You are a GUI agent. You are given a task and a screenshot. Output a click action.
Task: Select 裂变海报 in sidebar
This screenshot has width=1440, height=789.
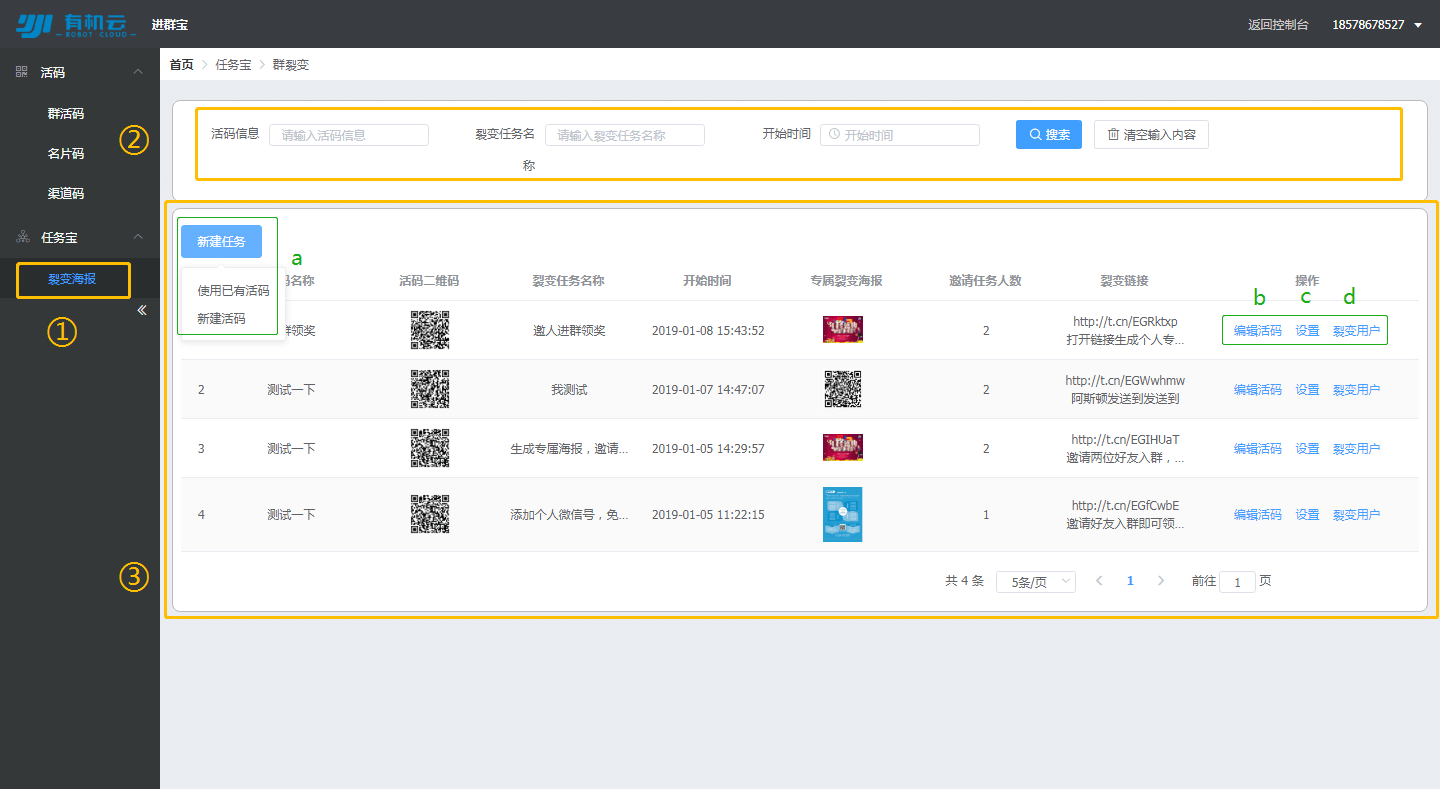[x=73, y=279]
